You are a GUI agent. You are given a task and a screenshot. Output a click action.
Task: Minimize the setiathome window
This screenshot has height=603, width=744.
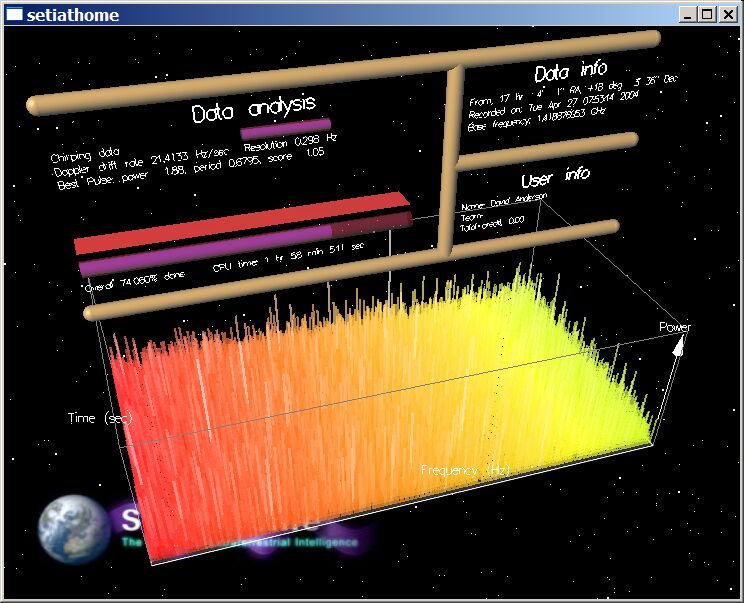pyautogui.click(x=687, y=14)
